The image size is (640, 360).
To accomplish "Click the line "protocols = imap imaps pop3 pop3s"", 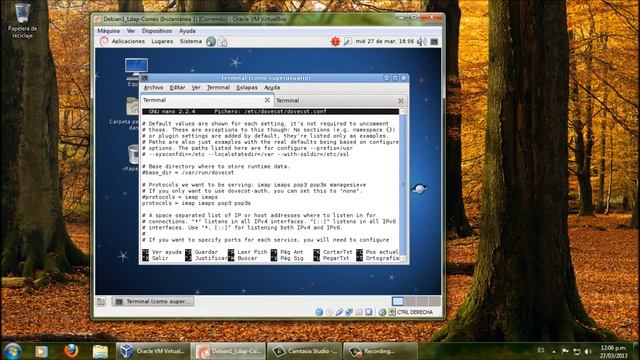I will pyautogui.click(x=196, y=203).
